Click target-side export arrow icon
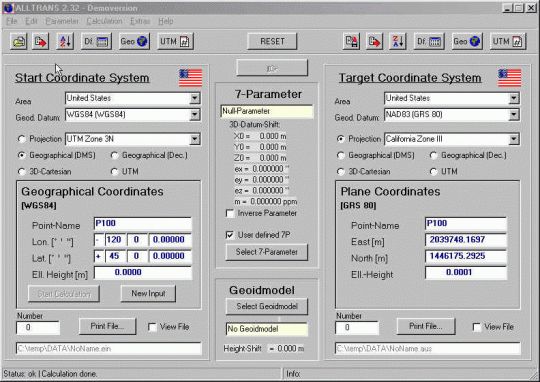Image resolution: width=540 pixels, height=382 pixels. (374, 42)
